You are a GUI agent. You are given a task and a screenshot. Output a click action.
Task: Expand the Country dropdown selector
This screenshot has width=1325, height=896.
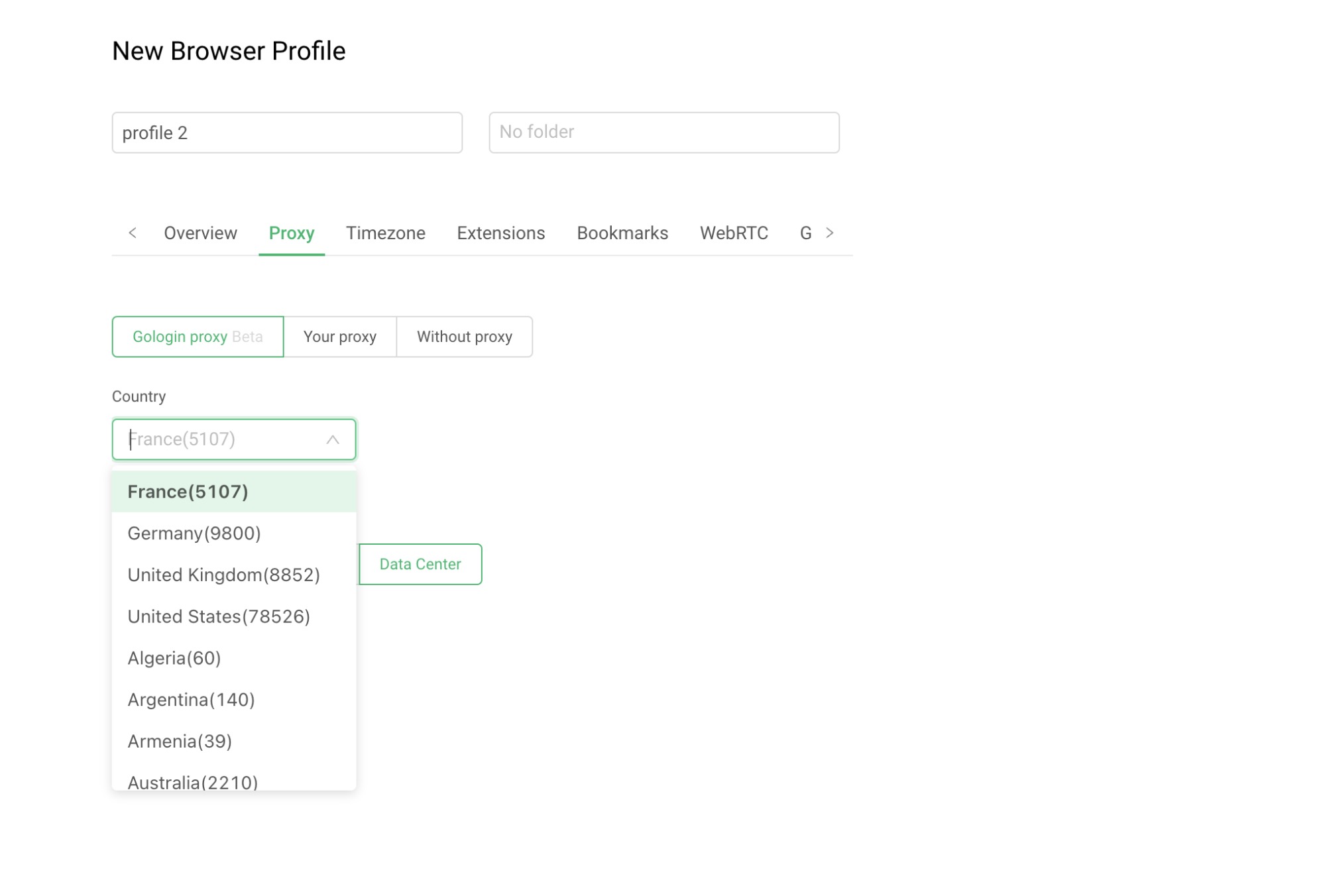coord(234,439)
